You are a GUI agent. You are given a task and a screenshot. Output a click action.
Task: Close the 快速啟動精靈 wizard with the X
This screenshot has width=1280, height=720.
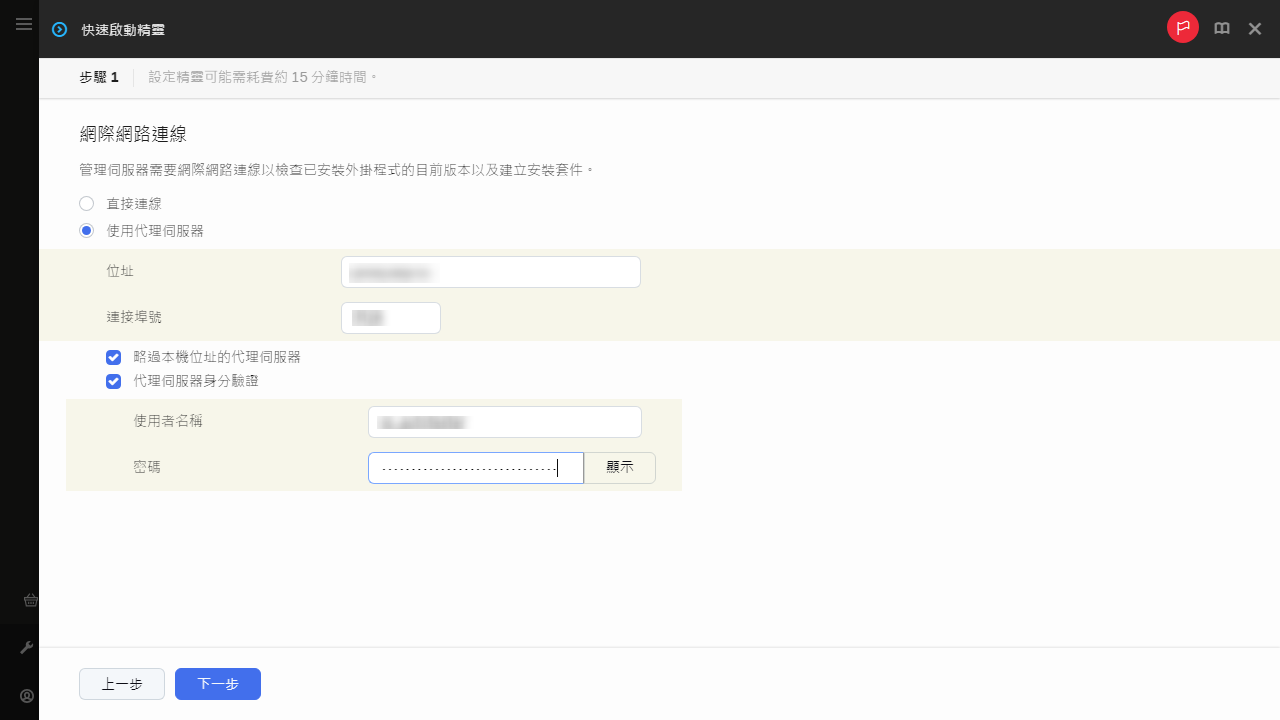coord(1255,29)
